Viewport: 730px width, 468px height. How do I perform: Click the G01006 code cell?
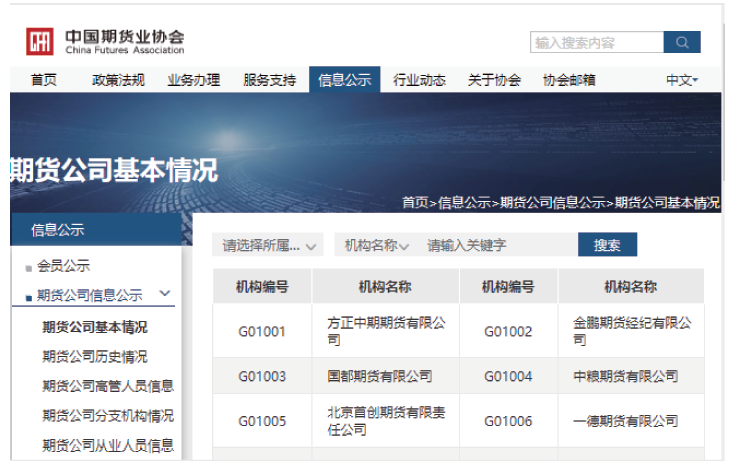point(508,421)
